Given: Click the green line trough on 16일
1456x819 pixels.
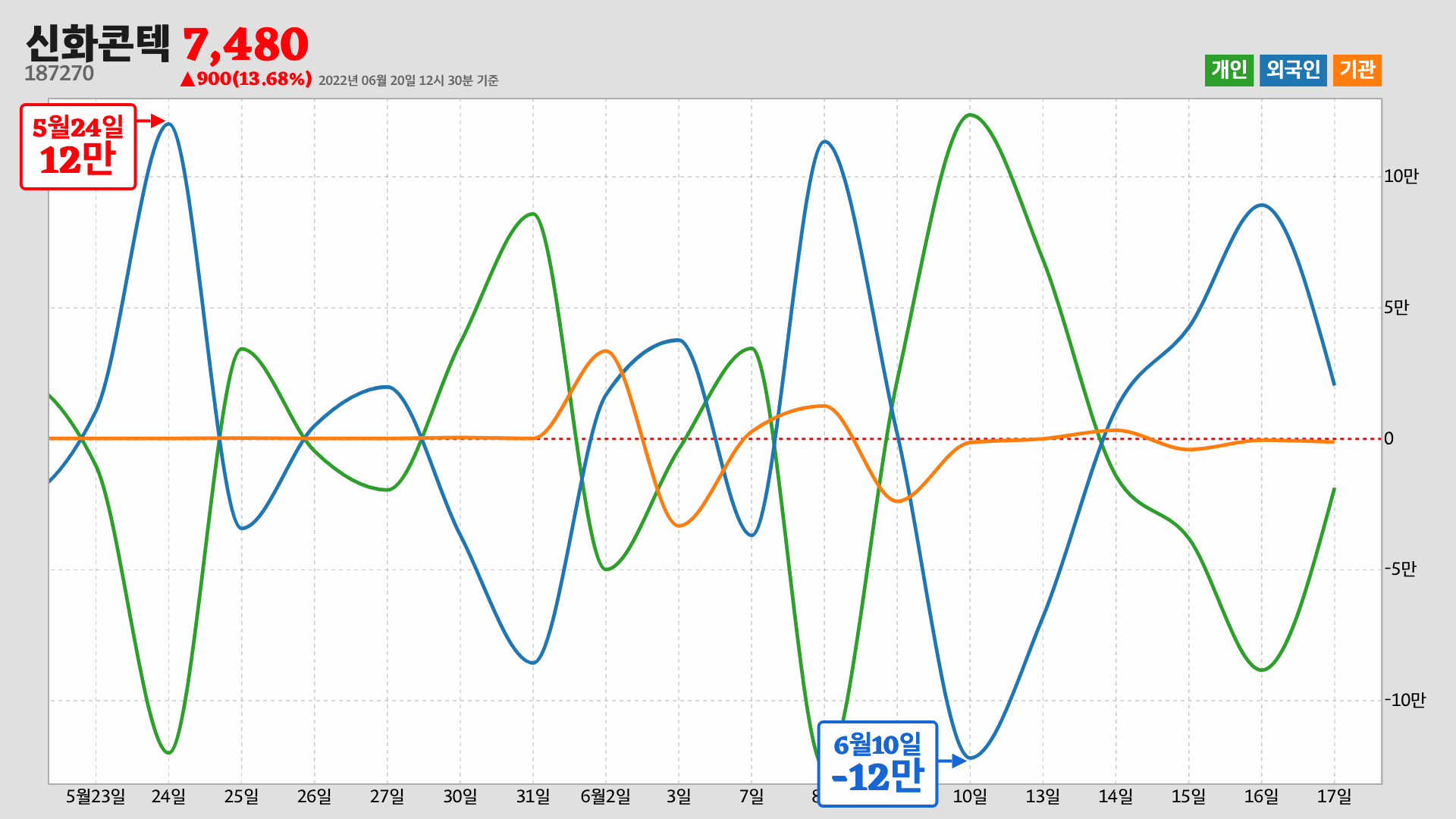Looking at the screenshot, I should click(1261, 670).
